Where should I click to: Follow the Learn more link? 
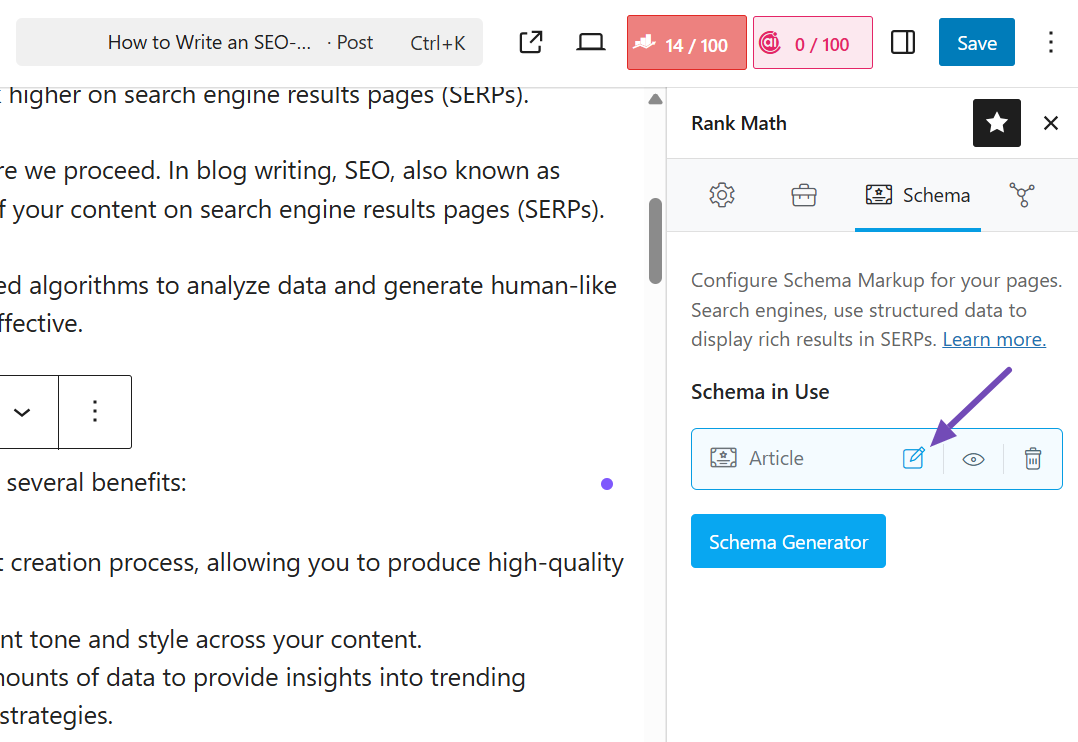coord(994,339)
